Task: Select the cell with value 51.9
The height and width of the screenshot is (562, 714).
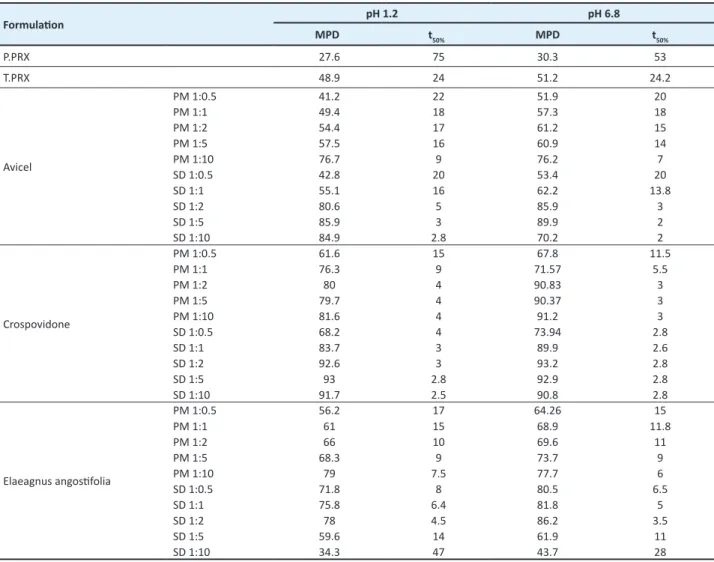Action: [x=547, y=97]
